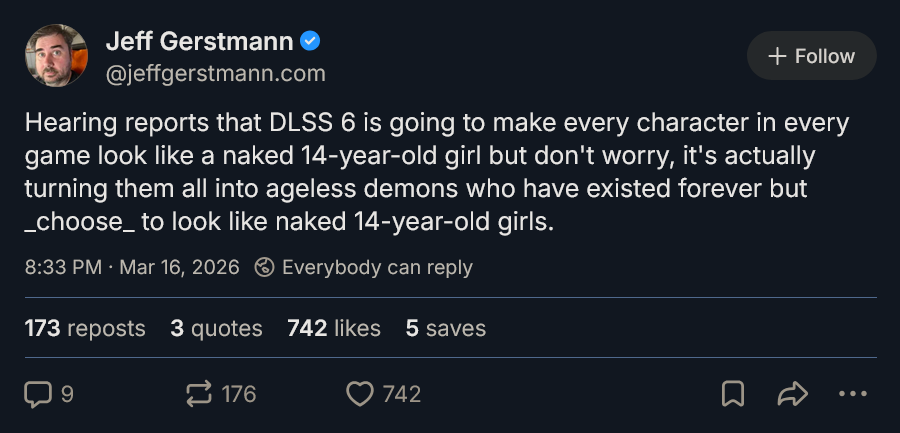Screen dimensions: 900x433
Task: Open the three-dot more options menu
Action: (852, 394)
